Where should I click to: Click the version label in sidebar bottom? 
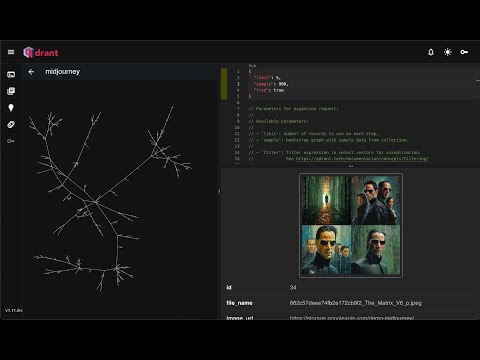(14, 310)
